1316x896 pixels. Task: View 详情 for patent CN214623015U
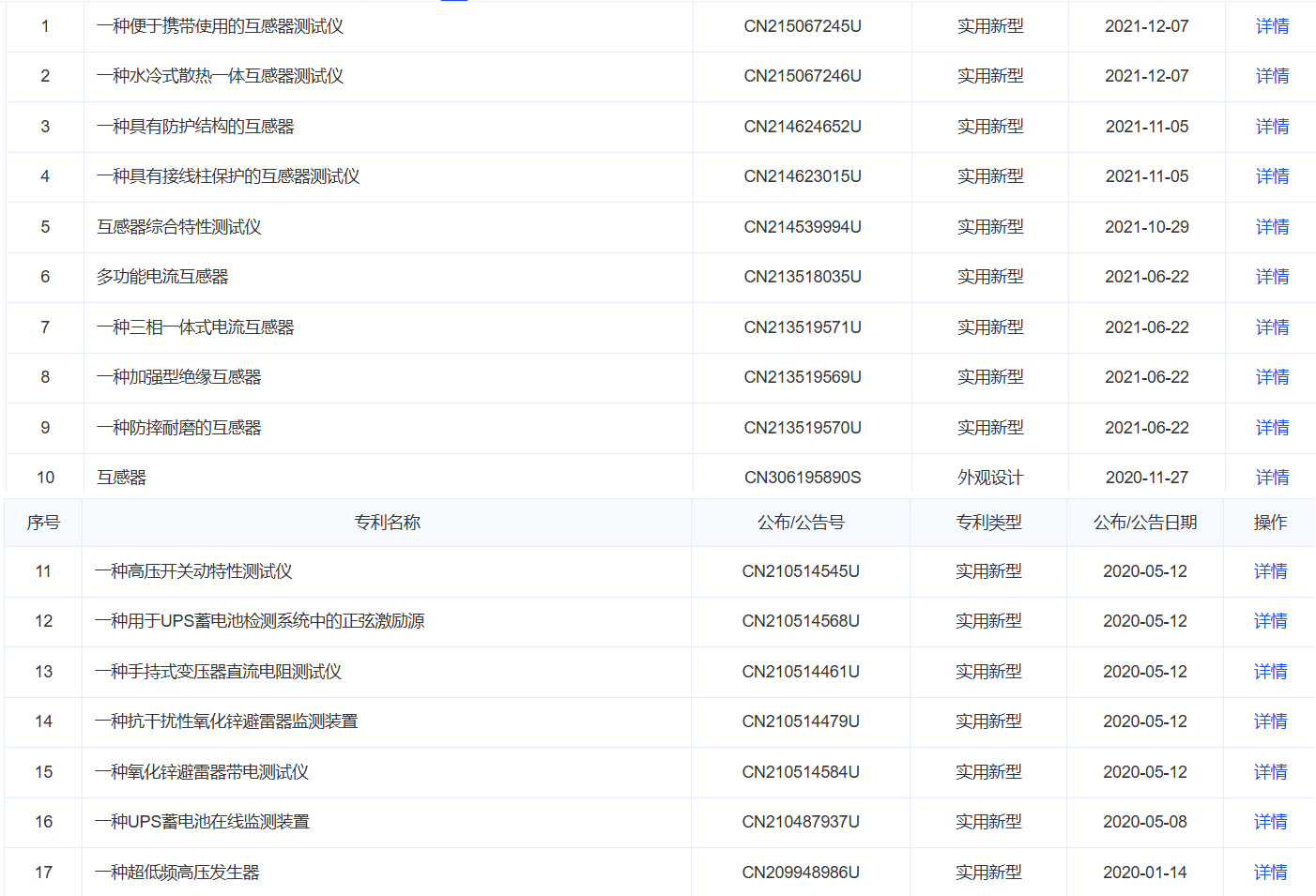coord(1272,176)
